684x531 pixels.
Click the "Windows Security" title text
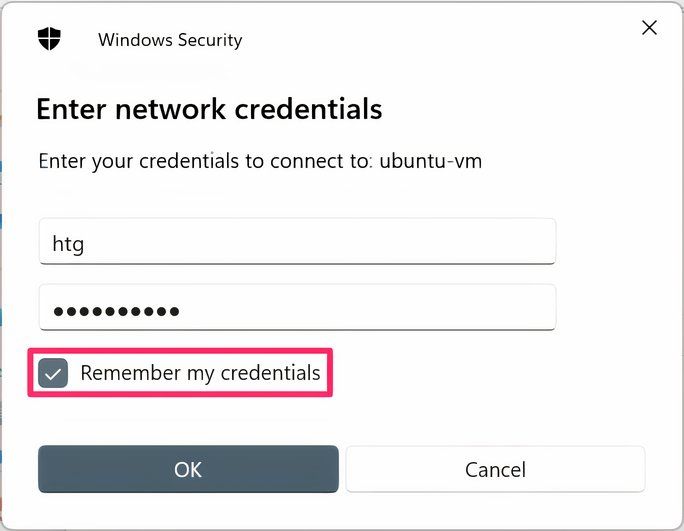(x=170, y=40)
